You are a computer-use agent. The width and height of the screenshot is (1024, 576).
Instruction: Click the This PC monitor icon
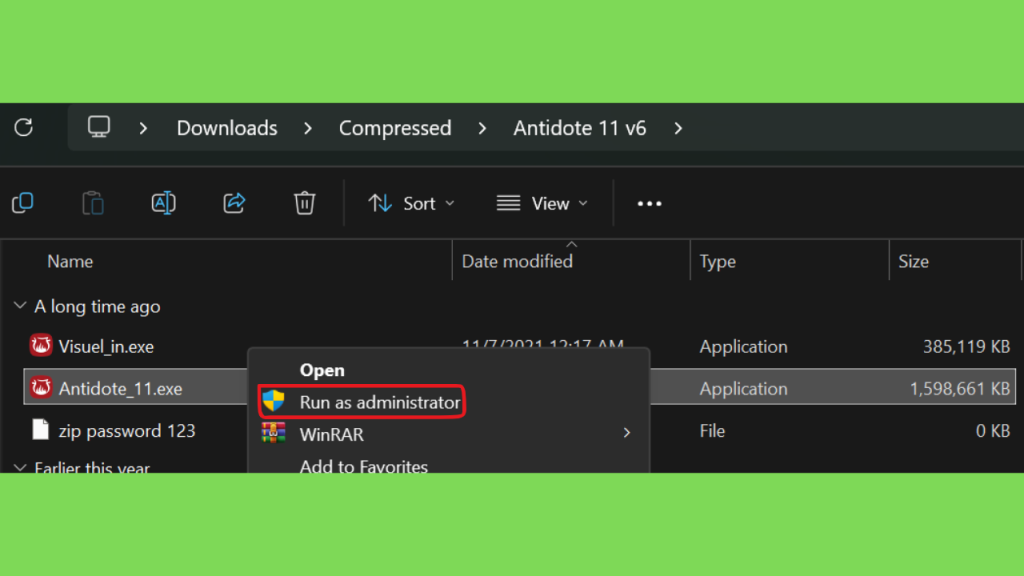coord(99,128)
